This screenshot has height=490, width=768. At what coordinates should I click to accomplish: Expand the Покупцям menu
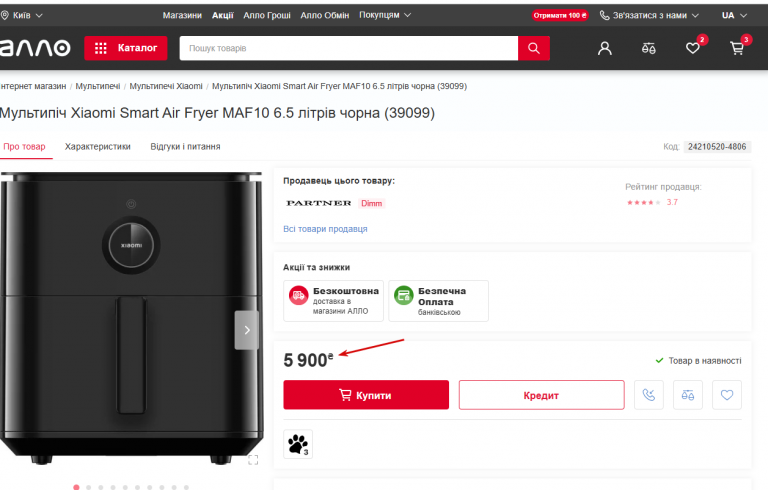coord(385,15)
